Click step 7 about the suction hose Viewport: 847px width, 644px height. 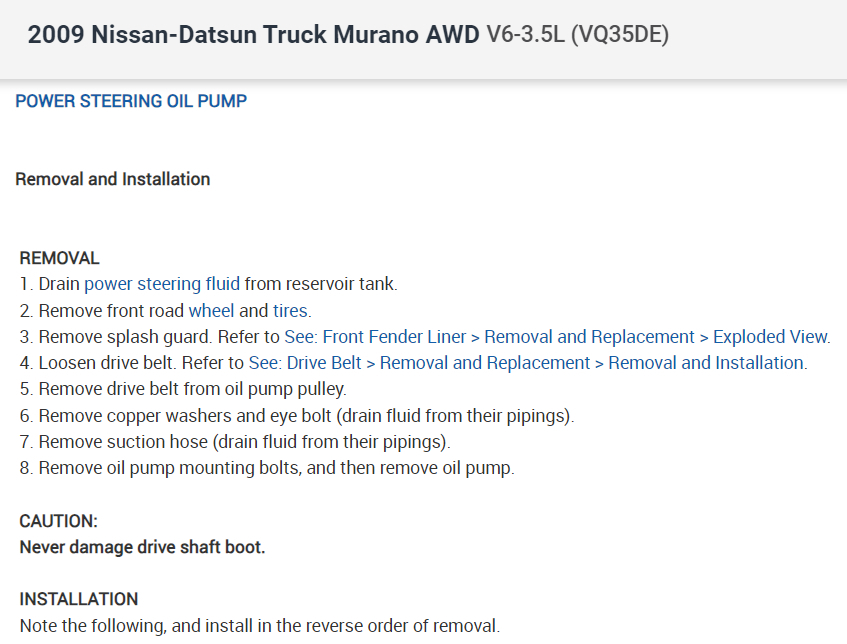pos(235,441)
